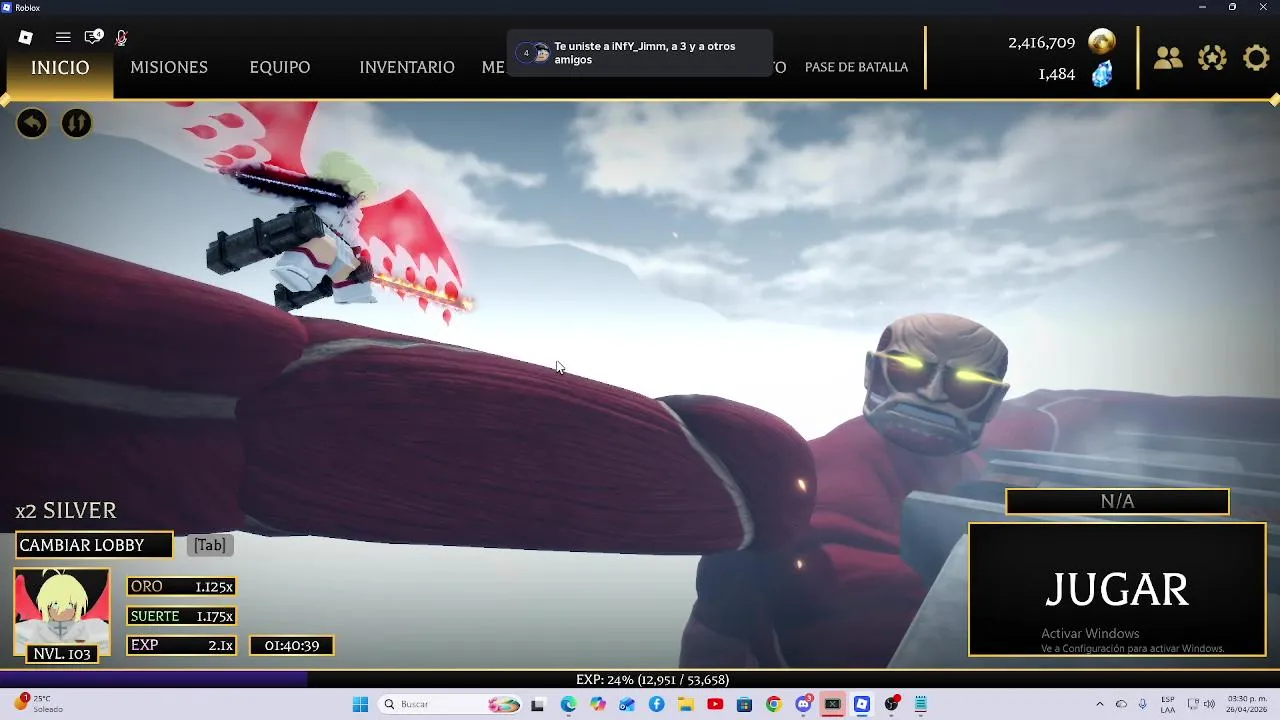Click the EXP 24% progress bar

tap(640, 679)
